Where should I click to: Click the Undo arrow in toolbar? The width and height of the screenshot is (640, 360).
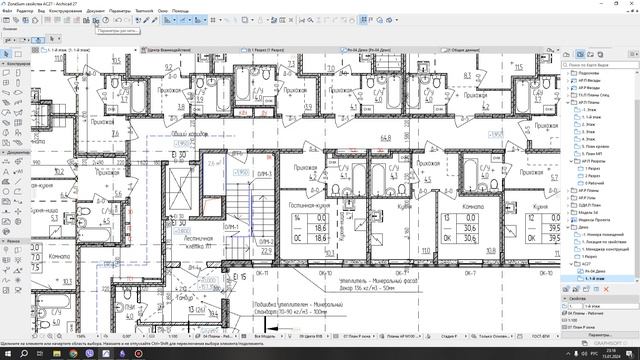[x=118, y=20]
